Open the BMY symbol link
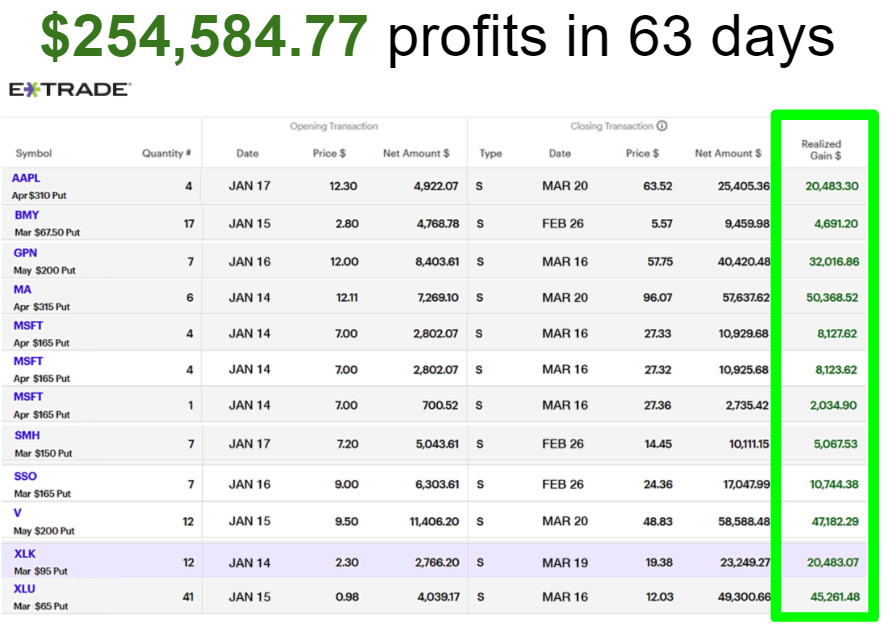Image resolution: width=882 pixels, height=624 pixels. point(27,215)
